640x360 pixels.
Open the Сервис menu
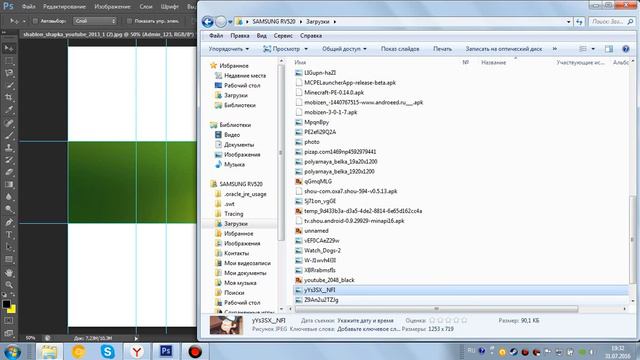283,36
